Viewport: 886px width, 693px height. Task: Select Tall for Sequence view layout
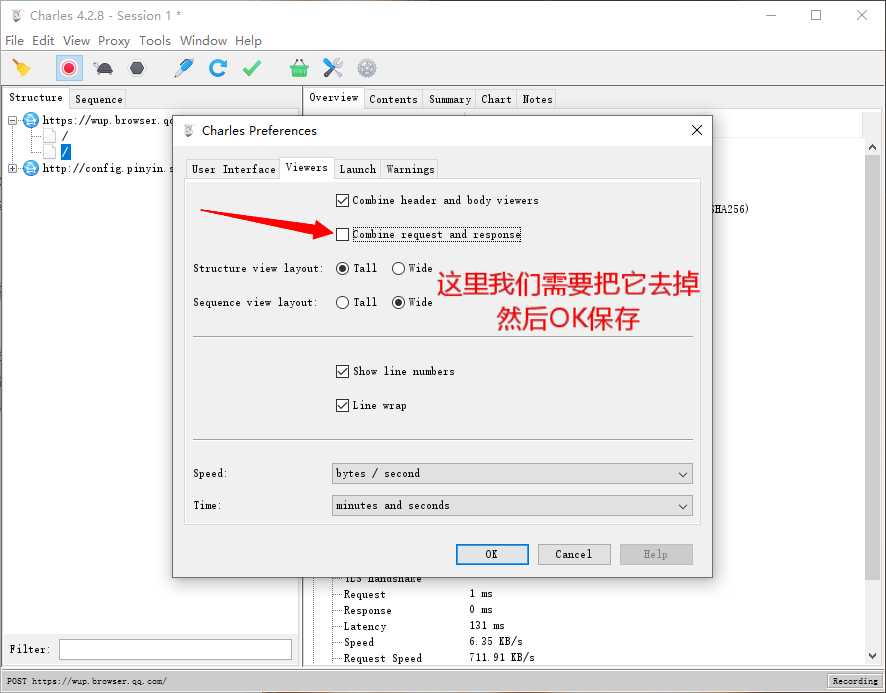click(x=342, y=302)
